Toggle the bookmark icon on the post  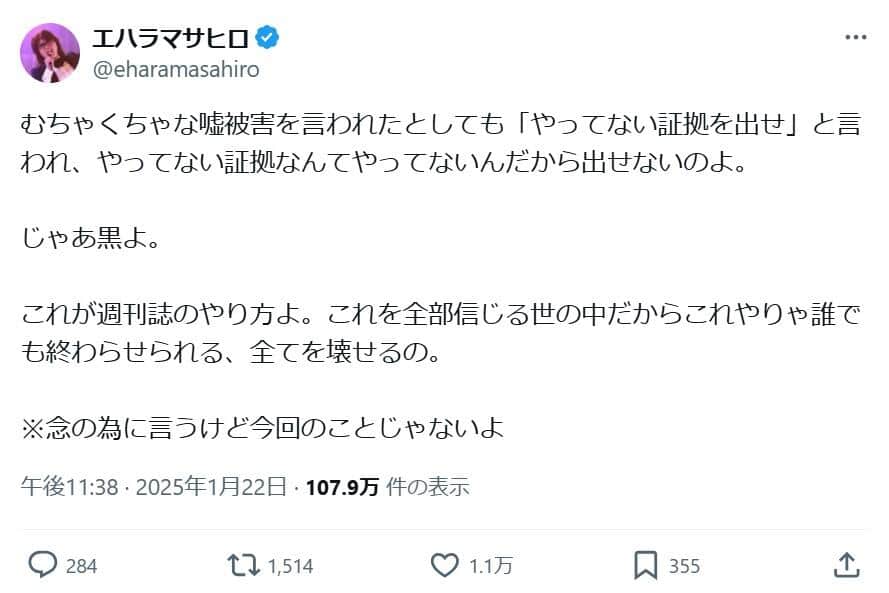tap(646, 565)
